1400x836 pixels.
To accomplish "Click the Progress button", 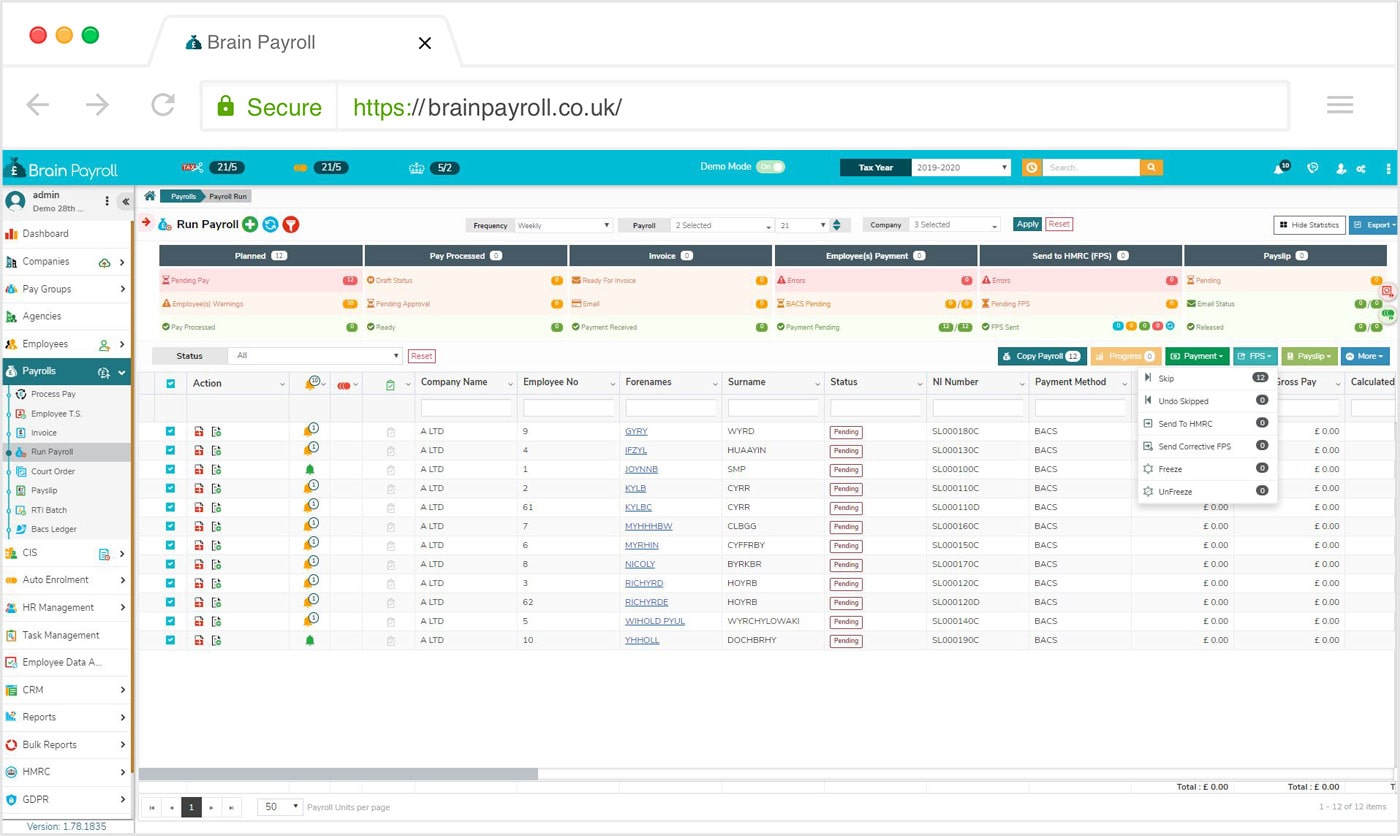I will click(x=1126, y=356).
